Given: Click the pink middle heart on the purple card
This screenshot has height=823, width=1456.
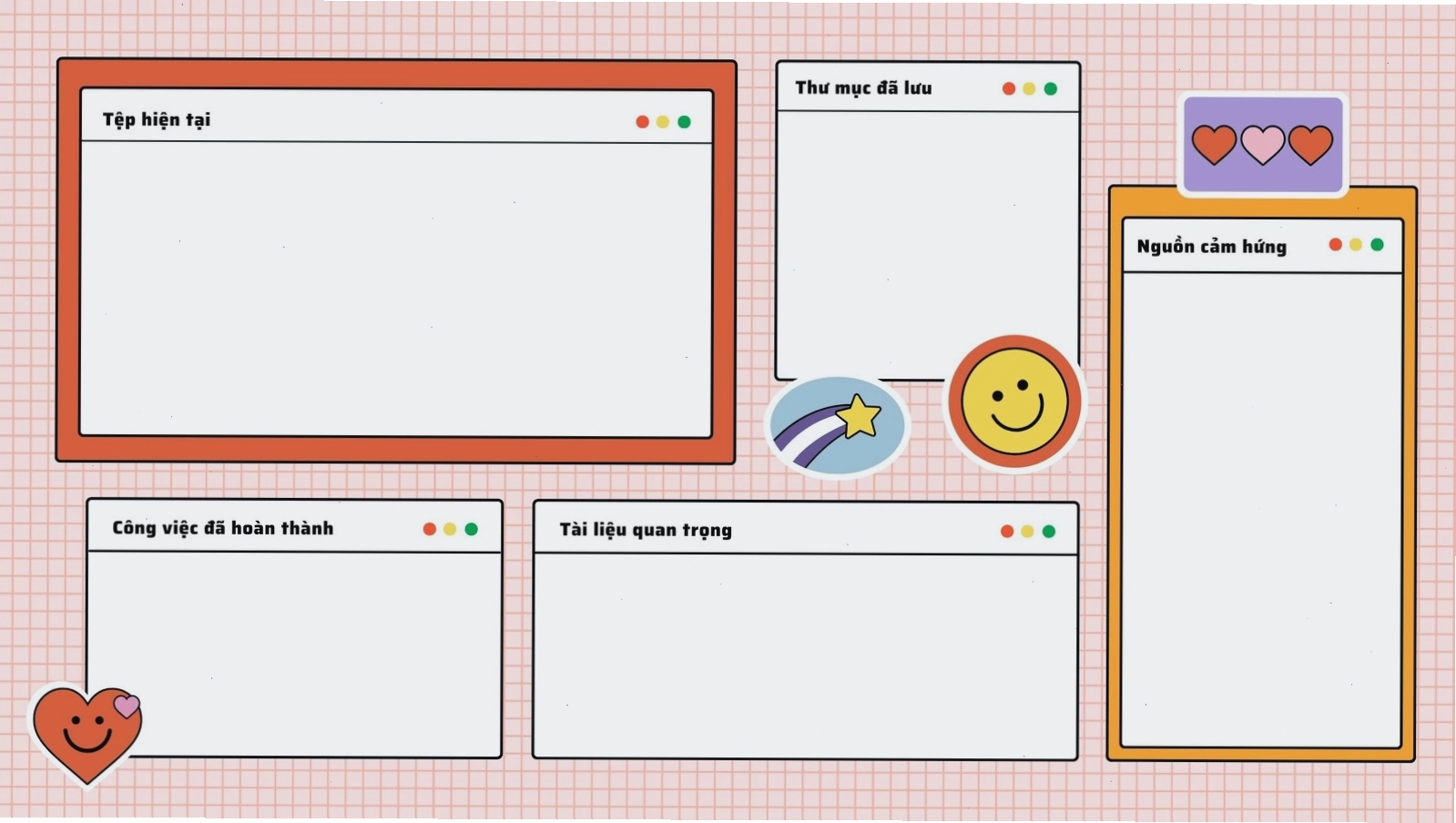Looking at the screenshot, I should (x=1263, y=145).
